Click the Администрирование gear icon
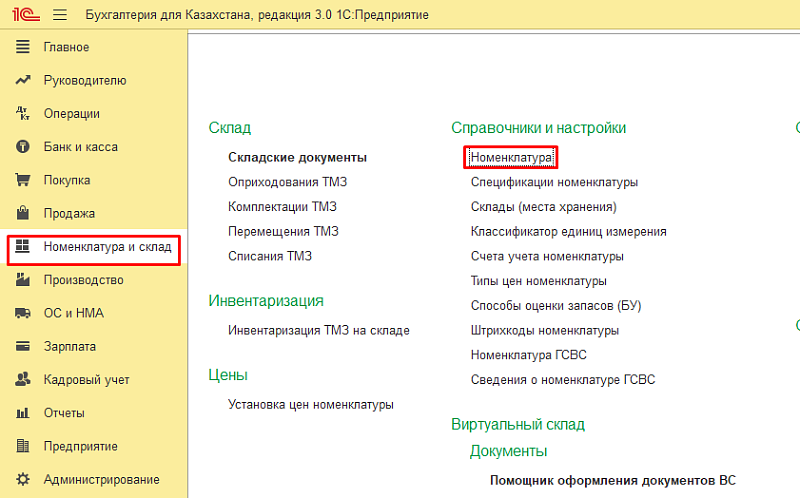 pyautogui.click(x=23, y=479)
